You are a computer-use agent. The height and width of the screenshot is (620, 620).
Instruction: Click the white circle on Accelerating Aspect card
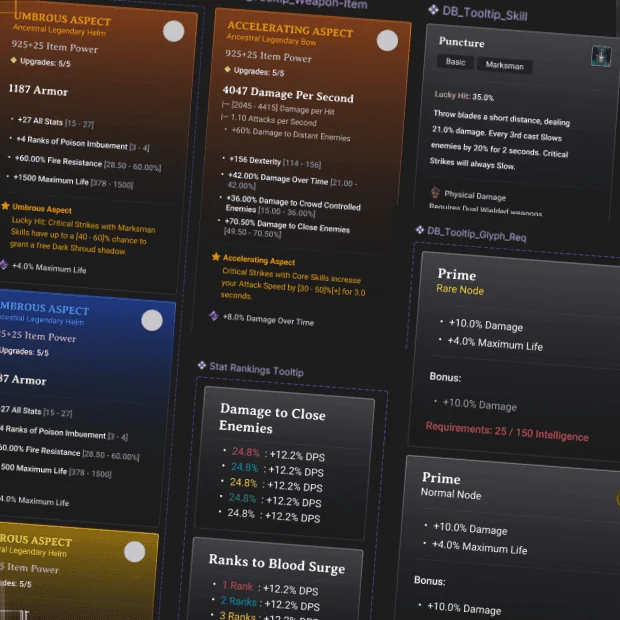tap(387, 40)
